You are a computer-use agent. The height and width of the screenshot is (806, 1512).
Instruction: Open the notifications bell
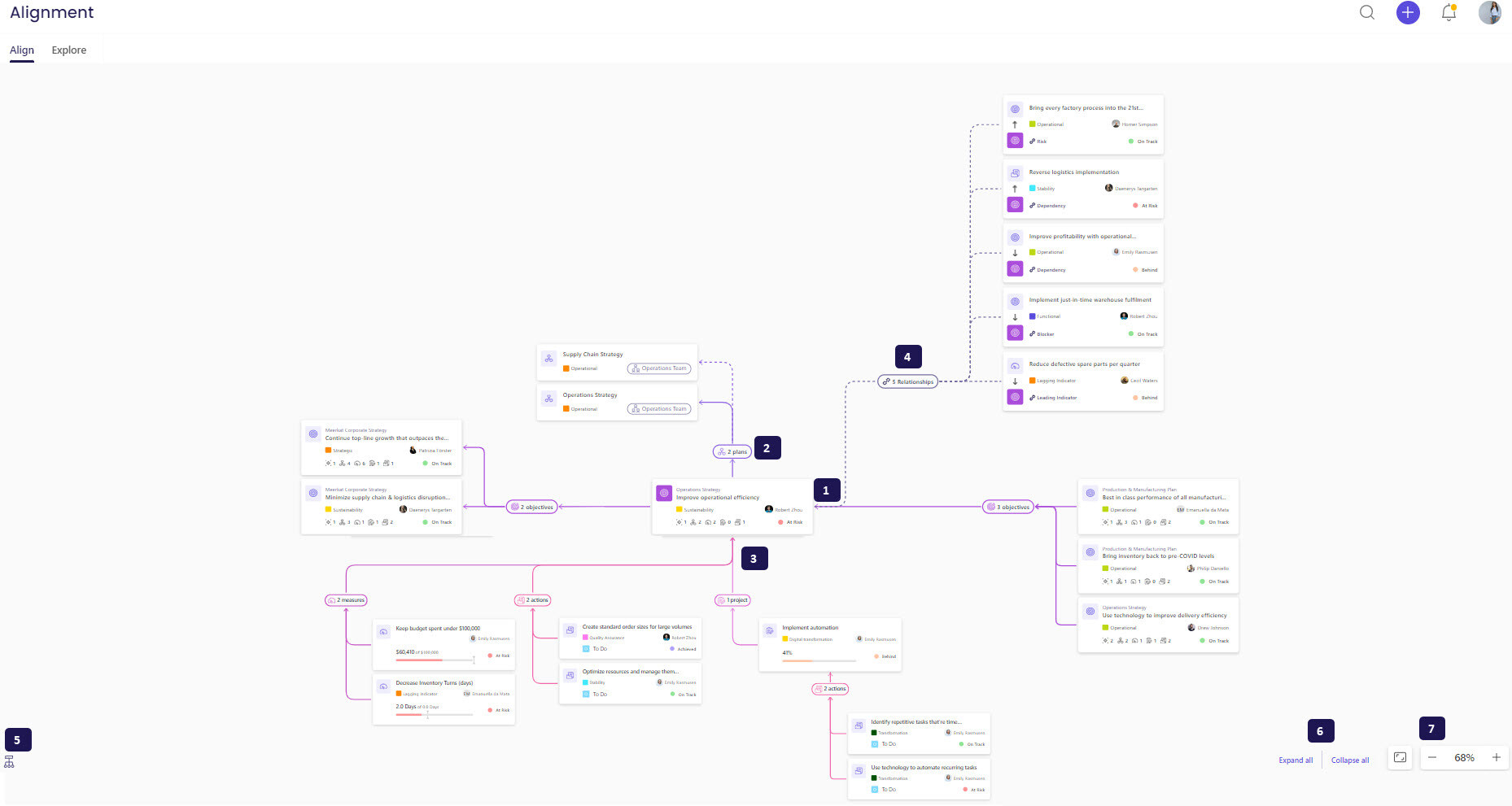(1449, 12)
